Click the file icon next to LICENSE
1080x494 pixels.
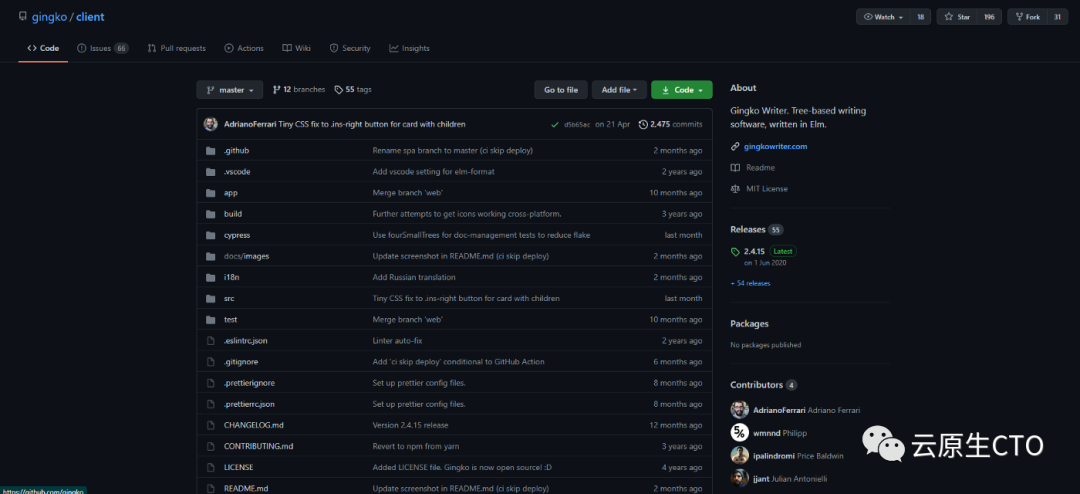coord(211,467)
